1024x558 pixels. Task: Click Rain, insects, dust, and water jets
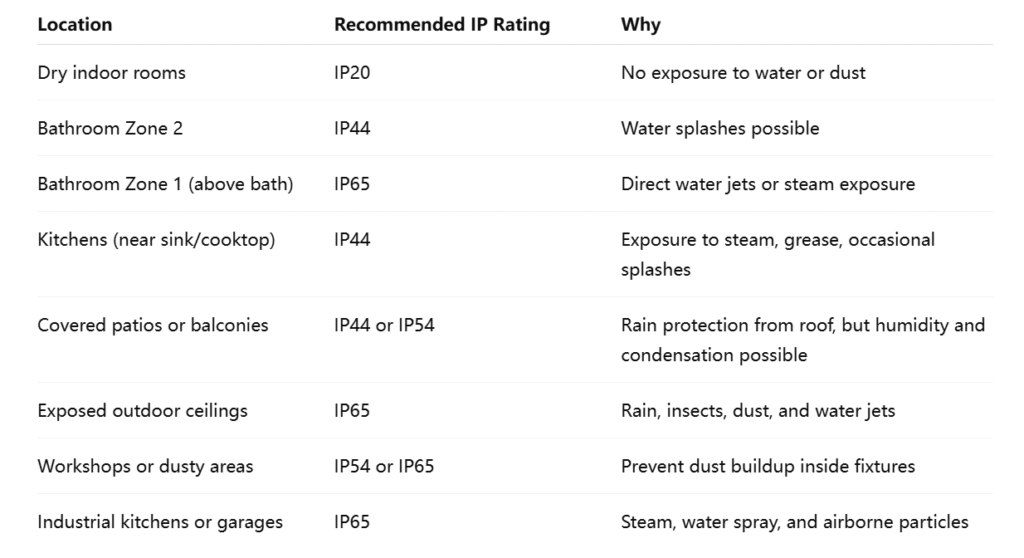[x=758, y=411]
